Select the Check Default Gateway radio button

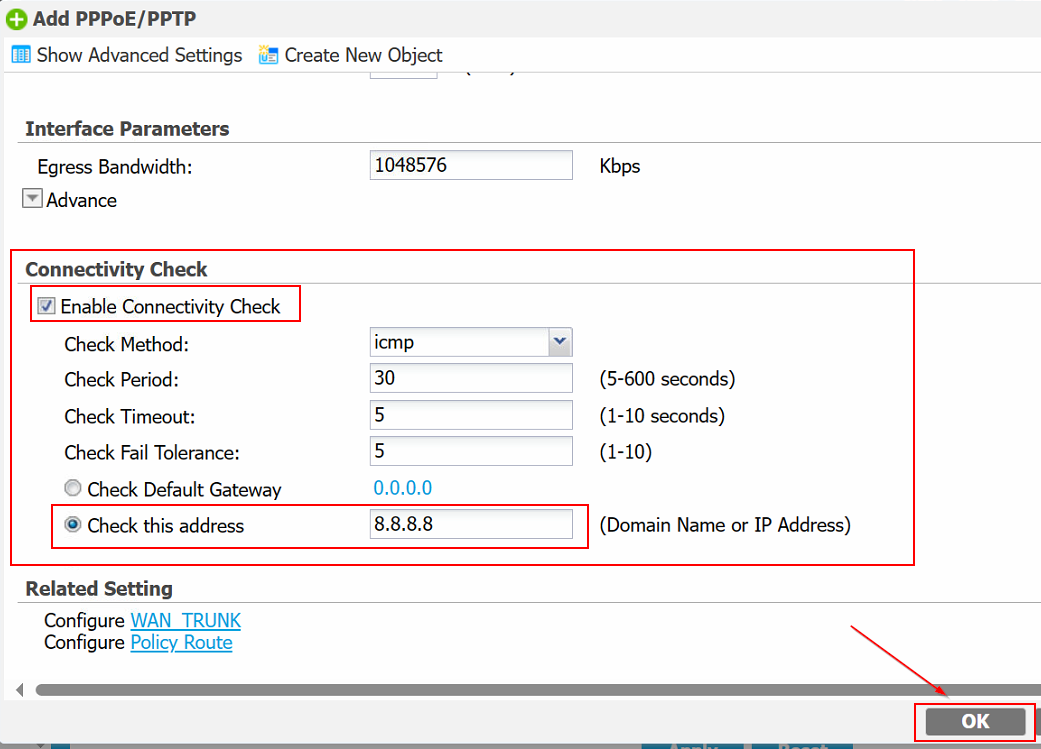[73, 489]
